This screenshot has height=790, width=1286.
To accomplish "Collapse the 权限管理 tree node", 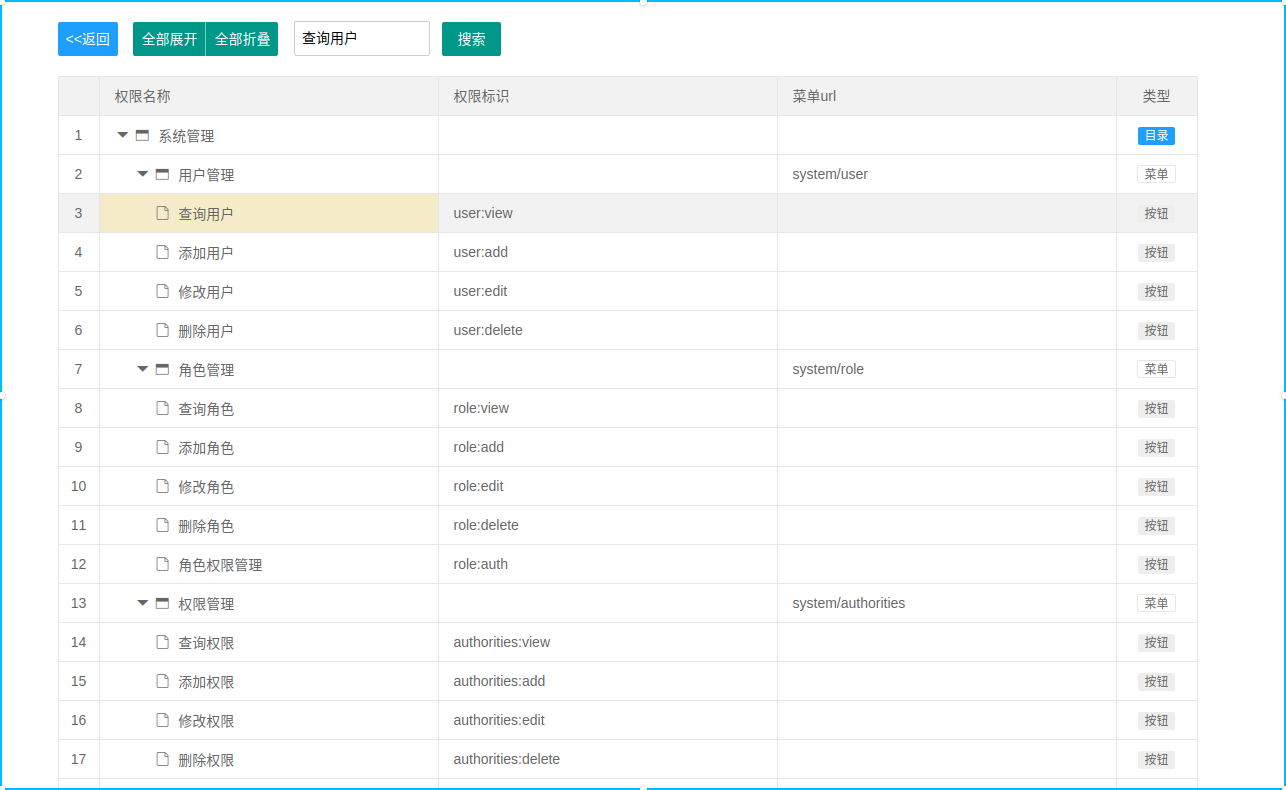I will tap(141, 602).
